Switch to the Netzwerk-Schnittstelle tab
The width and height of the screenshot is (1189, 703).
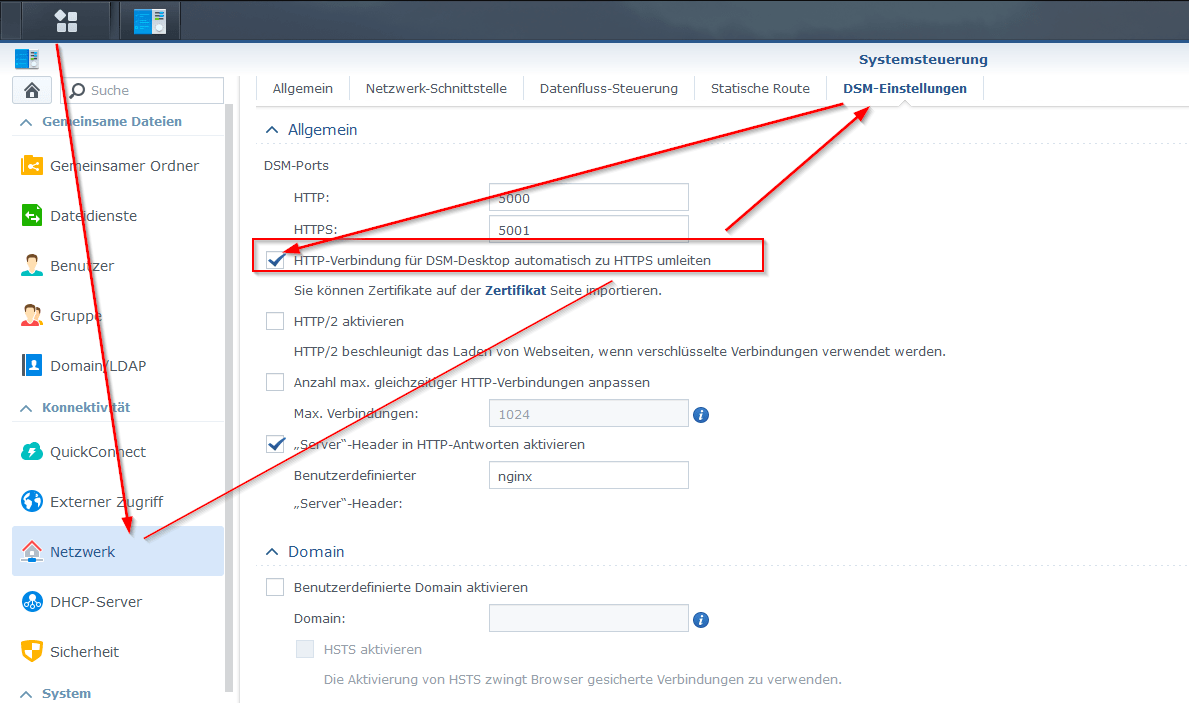click(434, 88)
